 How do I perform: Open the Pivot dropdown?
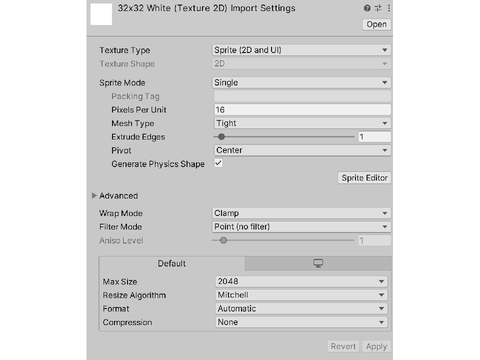tap(302, 150)
